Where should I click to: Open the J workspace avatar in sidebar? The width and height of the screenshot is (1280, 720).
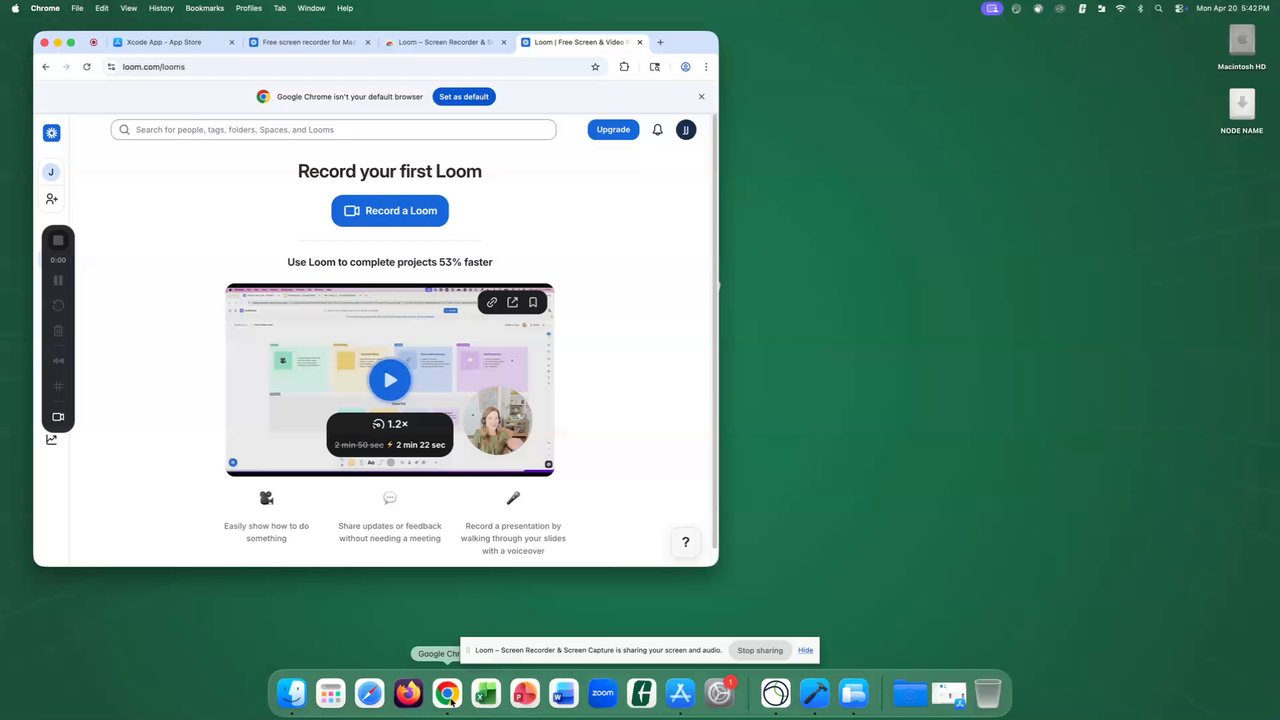click(51, 172)
